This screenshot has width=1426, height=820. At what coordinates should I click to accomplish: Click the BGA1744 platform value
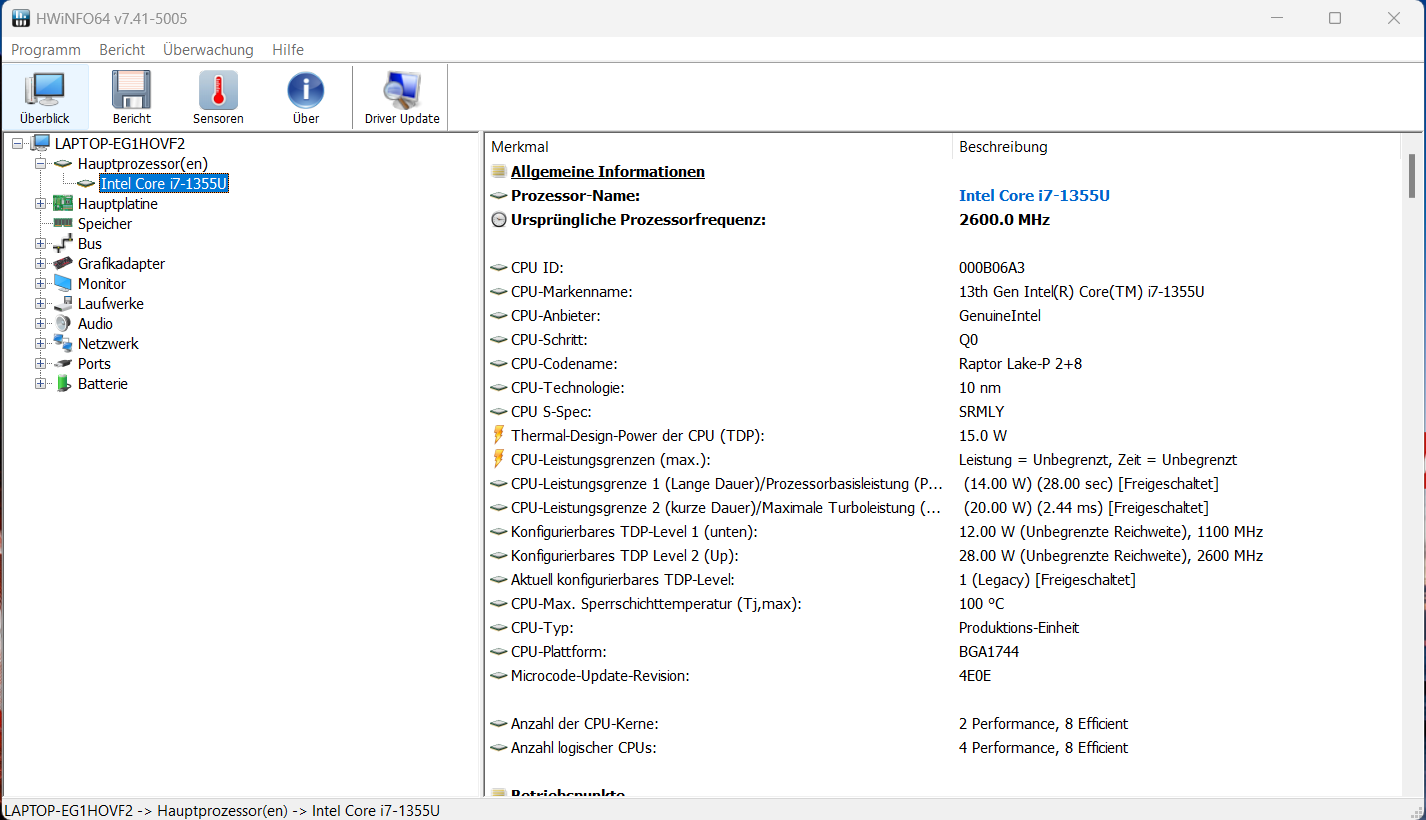pyautogui.click(x=989, y=651)
